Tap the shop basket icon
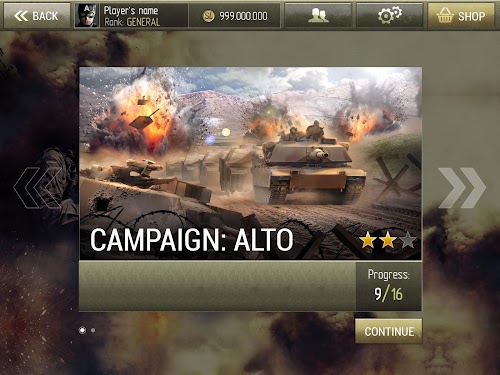This screenshot has height=375, width=500. pos(445,15)
